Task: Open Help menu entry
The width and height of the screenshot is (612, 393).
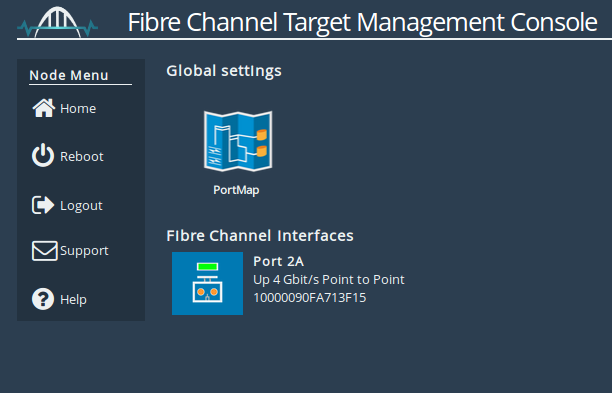Action: pos(73,300)
